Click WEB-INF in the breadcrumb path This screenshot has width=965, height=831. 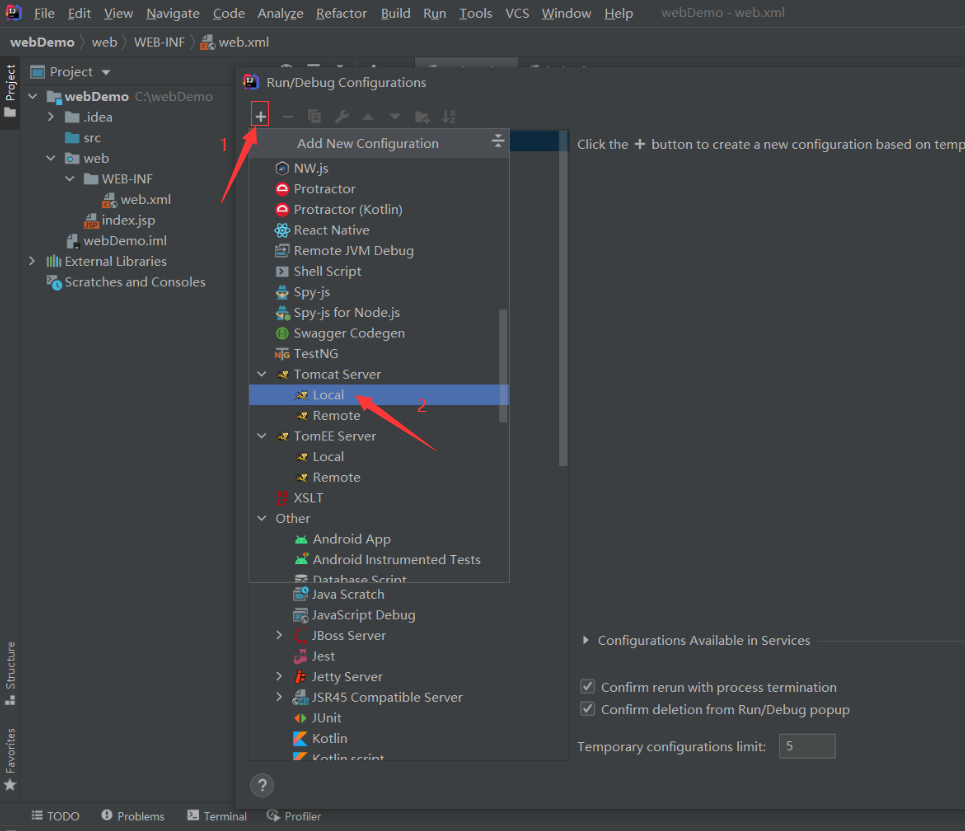click(159, 42)
